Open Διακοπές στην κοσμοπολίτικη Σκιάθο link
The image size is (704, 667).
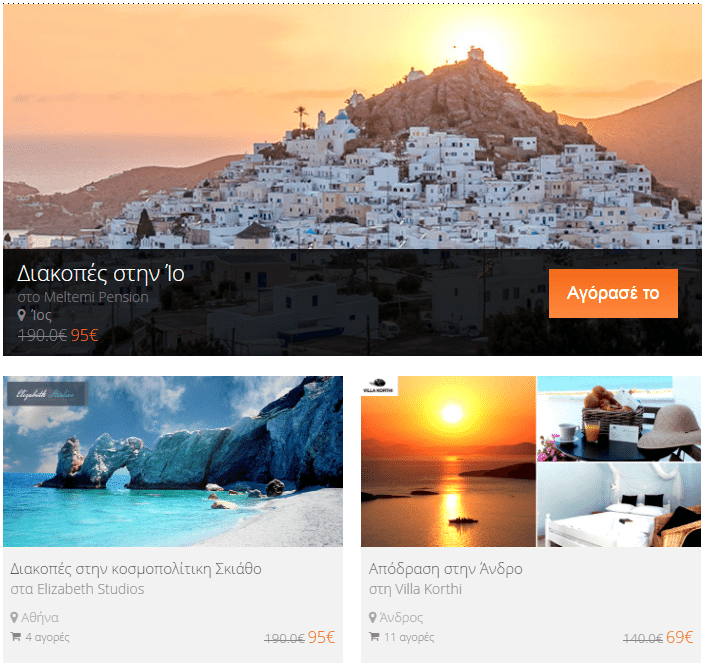(136, 569)
